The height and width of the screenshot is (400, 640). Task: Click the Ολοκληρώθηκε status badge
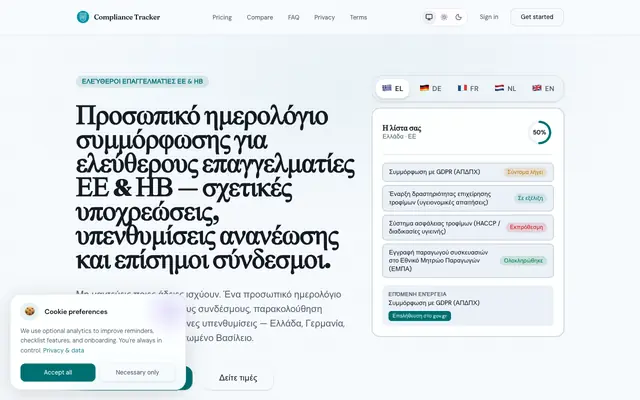coord(523,261)
